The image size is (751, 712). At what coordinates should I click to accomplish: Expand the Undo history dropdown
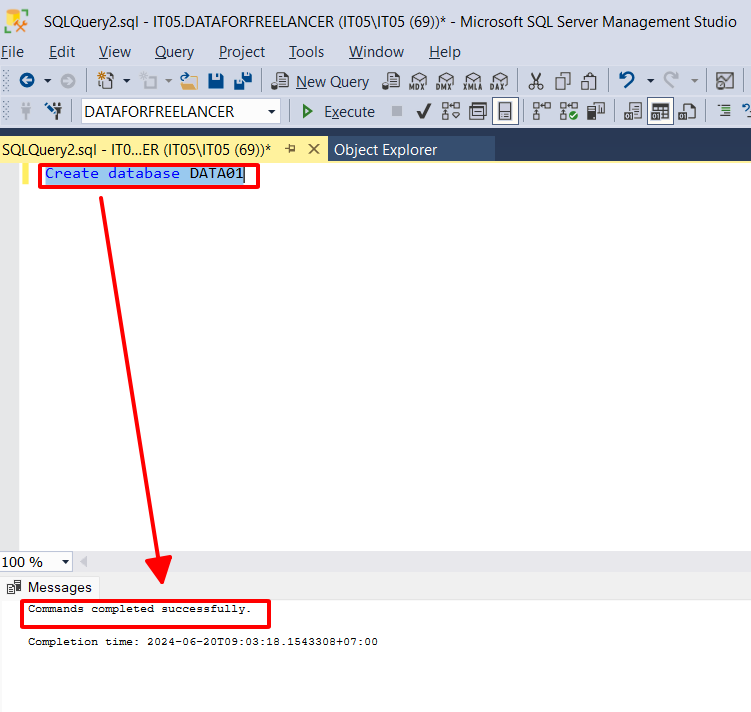(x=650, y=81)
